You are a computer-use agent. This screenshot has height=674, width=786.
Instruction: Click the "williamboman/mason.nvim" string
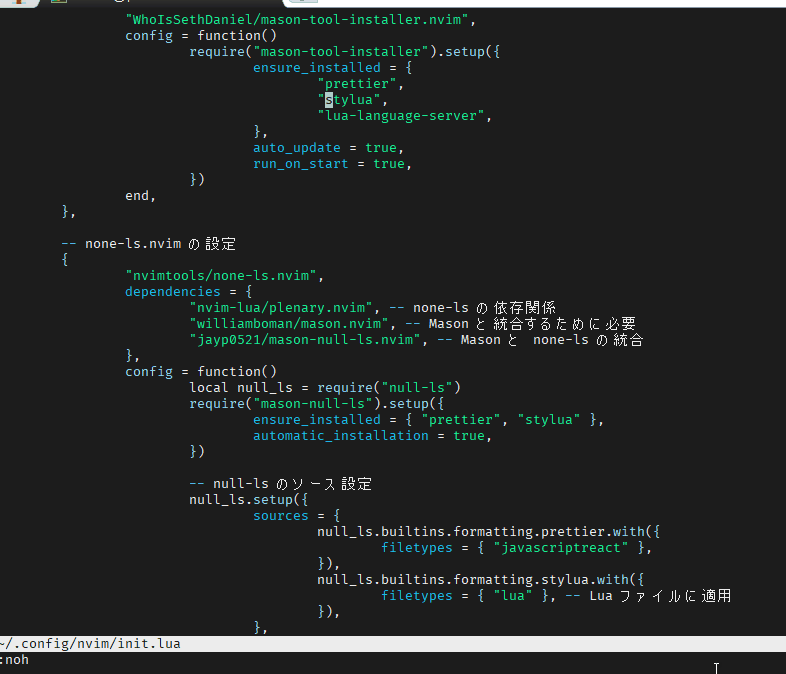point(289,324)
